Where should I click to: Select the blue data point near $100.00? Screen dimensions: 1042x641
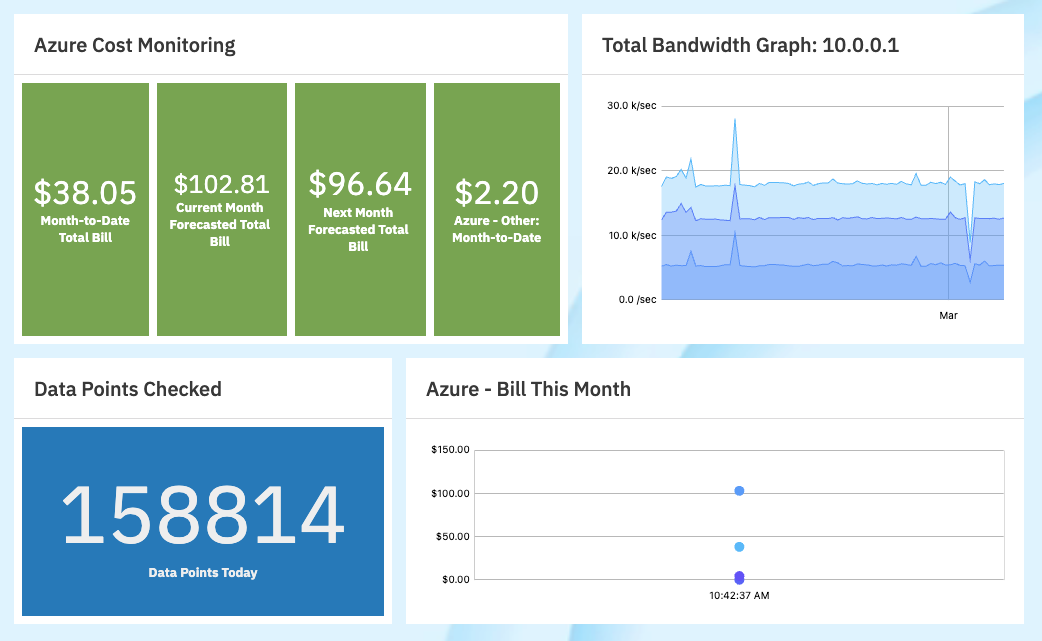point(739,491)
